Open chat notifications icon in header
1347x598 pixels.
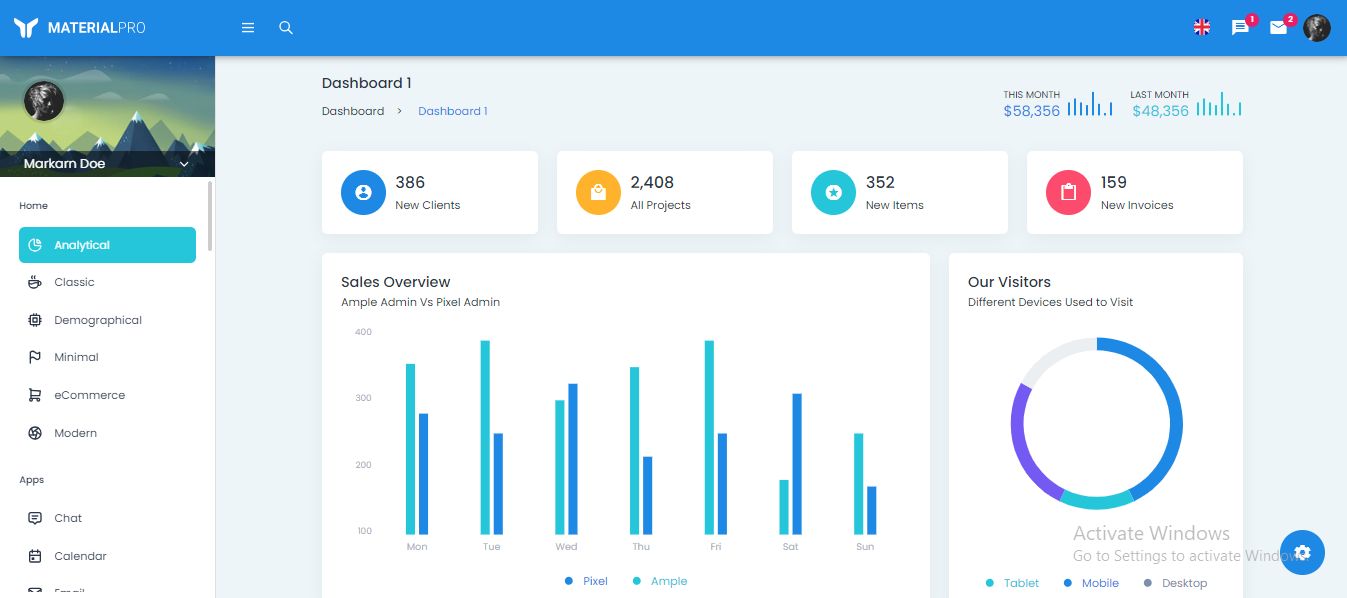coord(1240,28)
